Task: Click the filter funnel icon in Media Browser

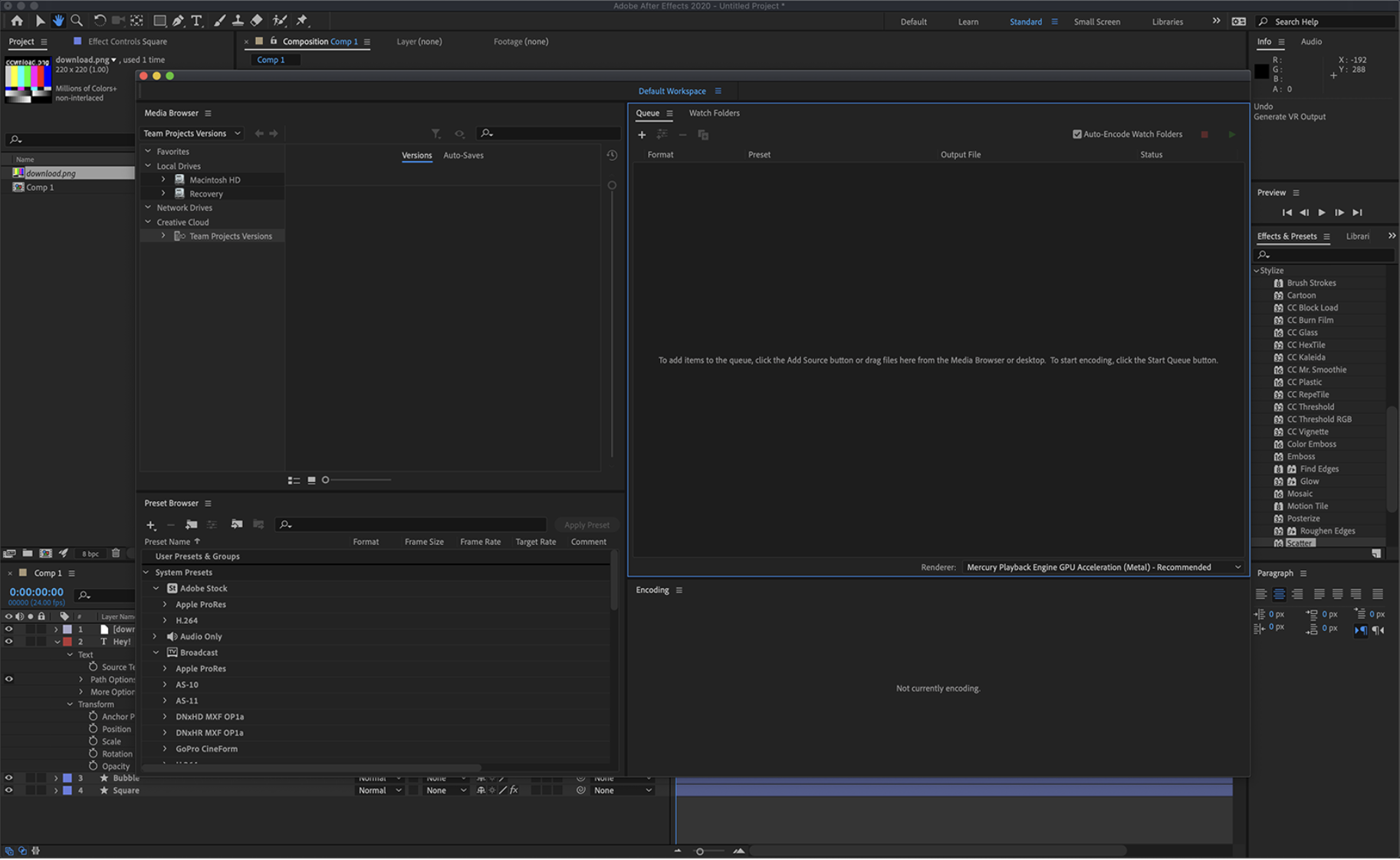Action: pos(435,133)
